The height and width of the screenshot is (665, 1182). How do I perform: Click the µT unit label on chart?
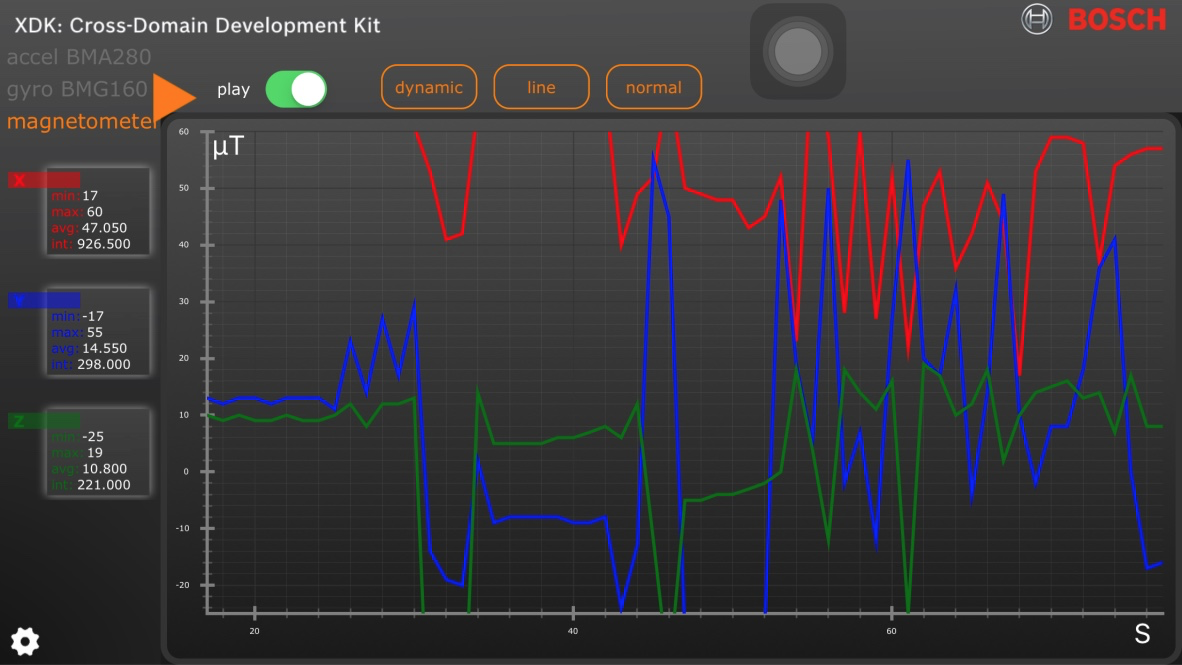[x=227, y=147]
